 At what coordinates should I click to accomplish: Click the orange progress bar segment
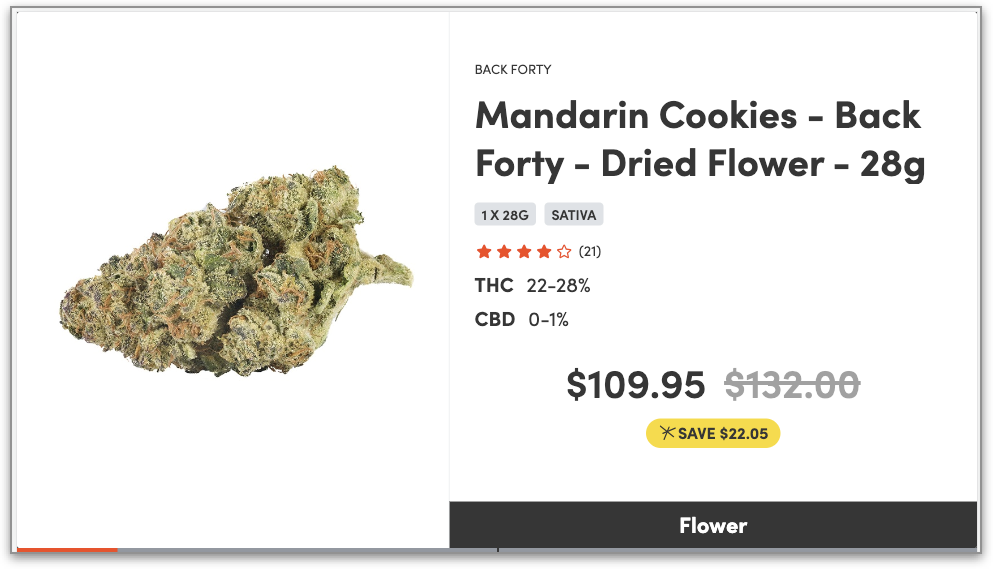coord(67,550)
